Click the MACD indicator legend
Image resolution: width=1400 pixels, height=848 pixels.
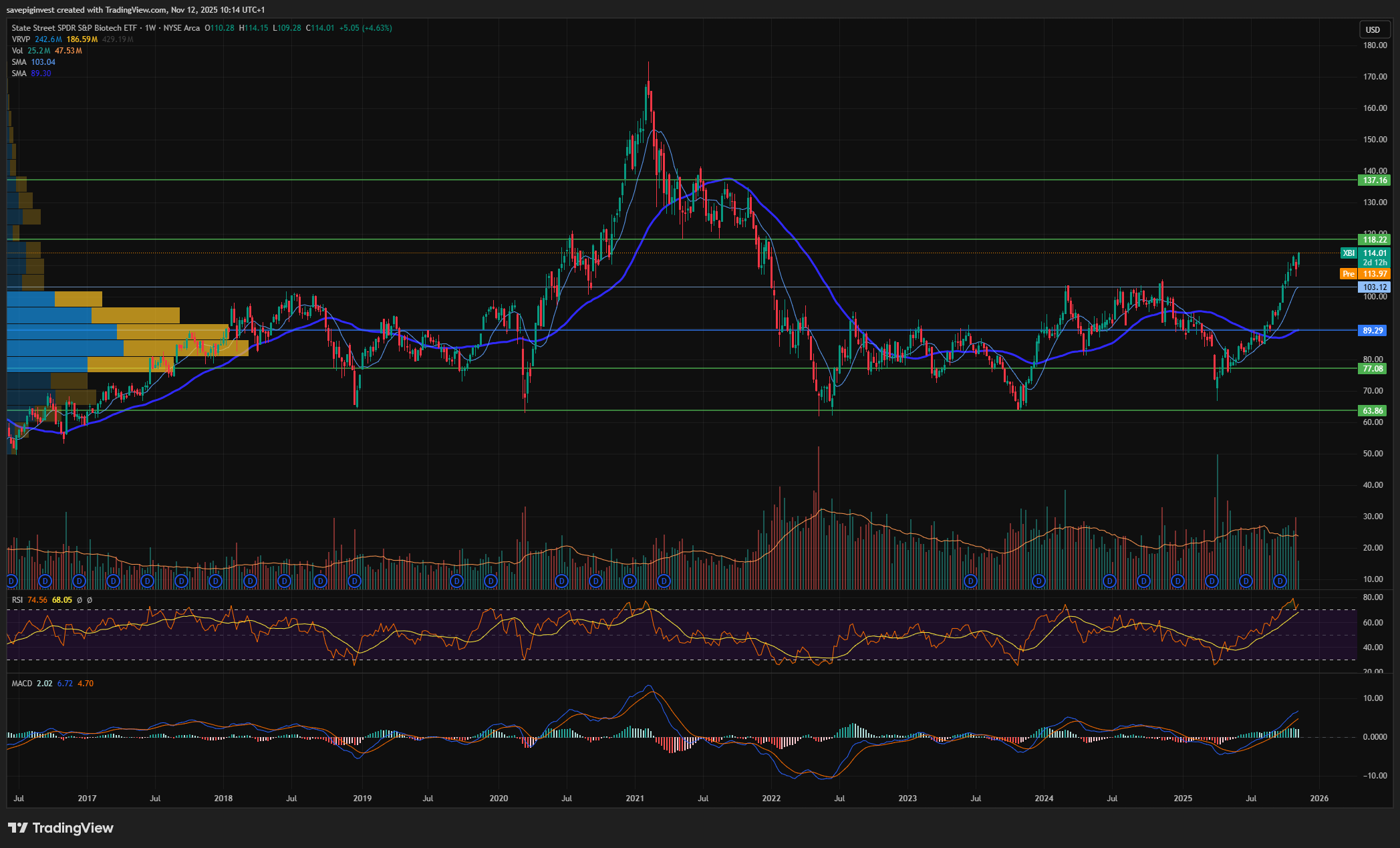pos(22,684)
